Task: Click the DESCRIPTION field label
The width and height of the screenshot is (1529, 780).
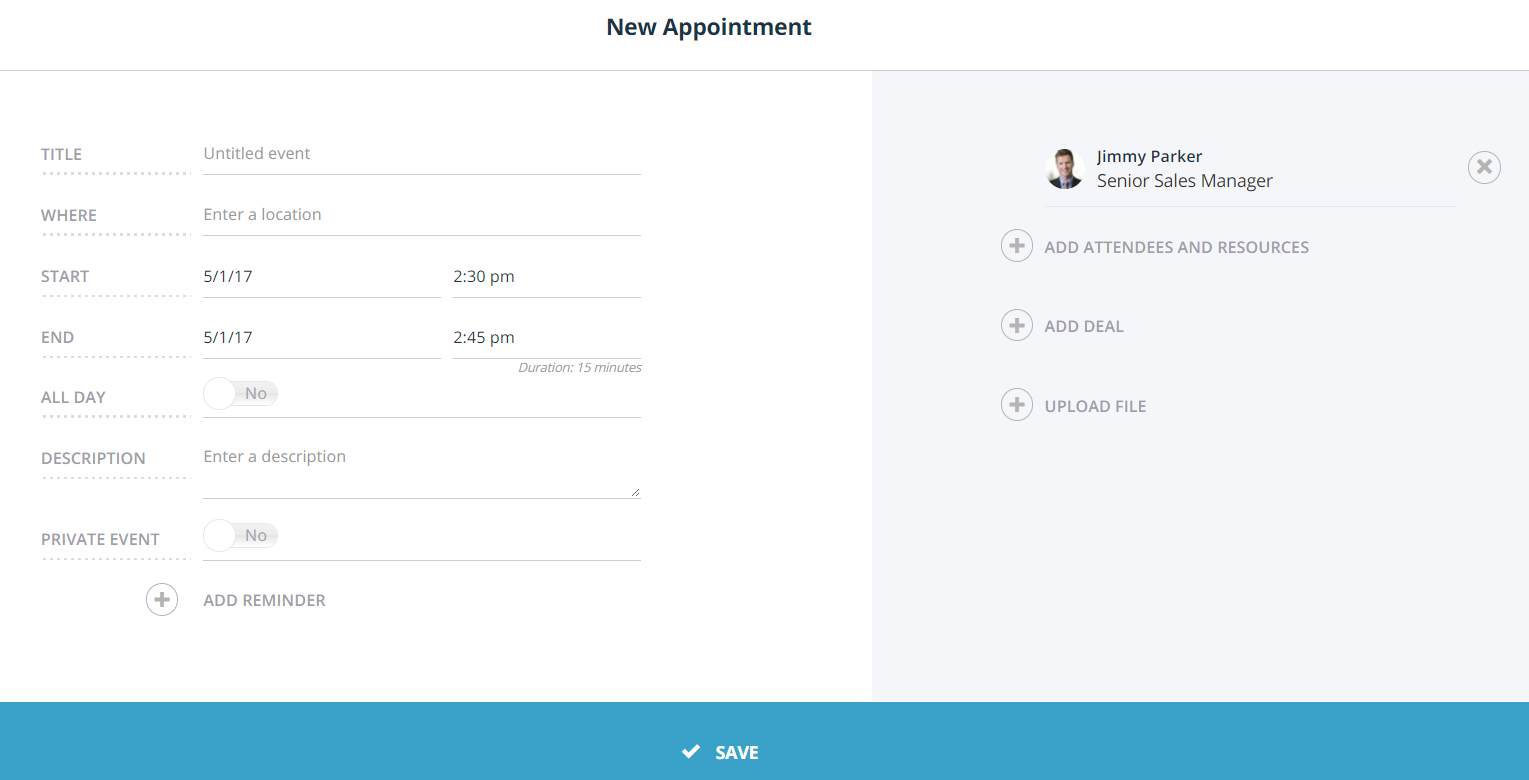Action: [93, 458]
